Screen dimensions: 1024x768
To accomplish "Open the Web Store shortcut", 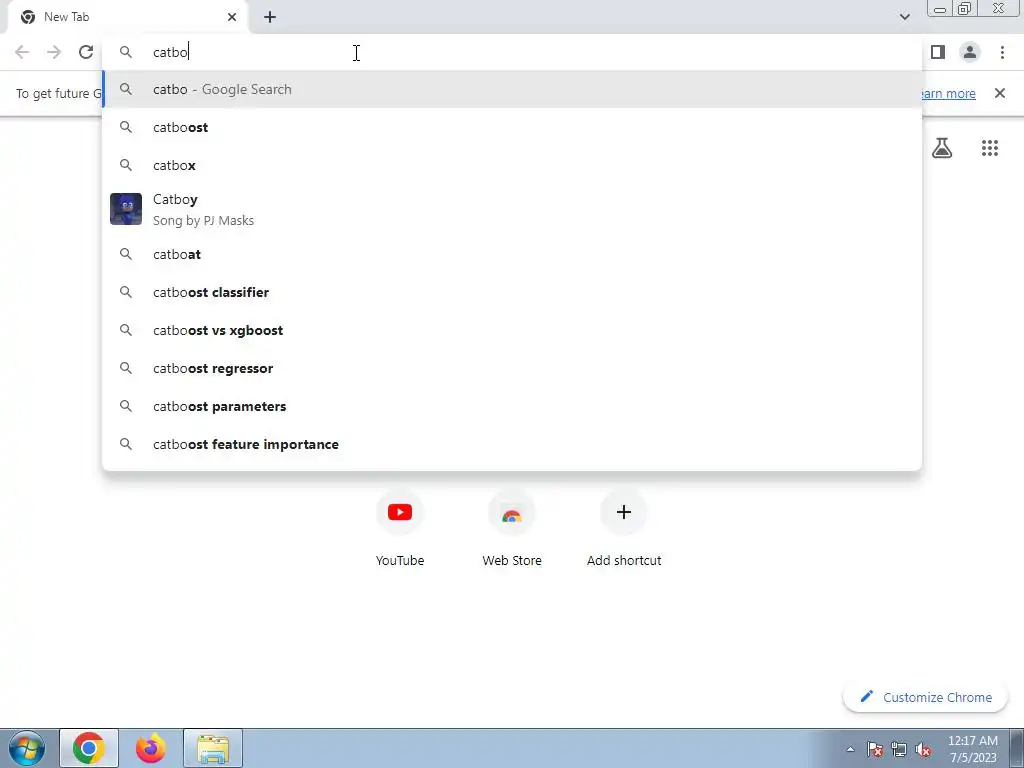I will coord(511,530).
